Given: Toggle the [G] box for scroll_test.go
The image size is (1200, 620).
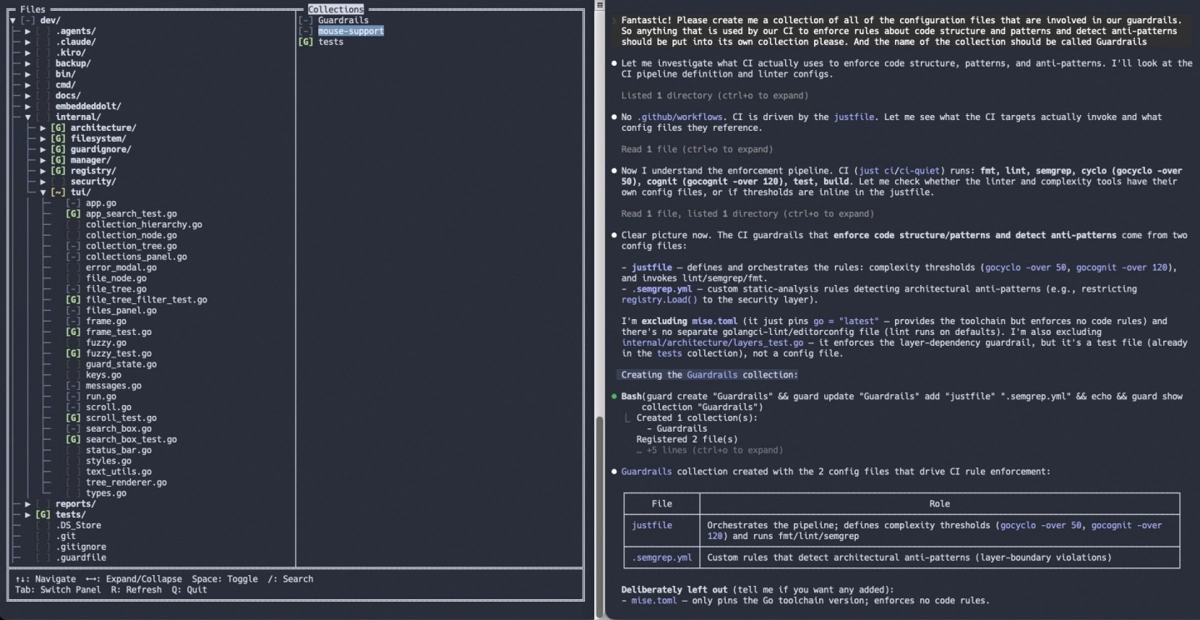Looking at the screenshot, I should tap(73, 418).
